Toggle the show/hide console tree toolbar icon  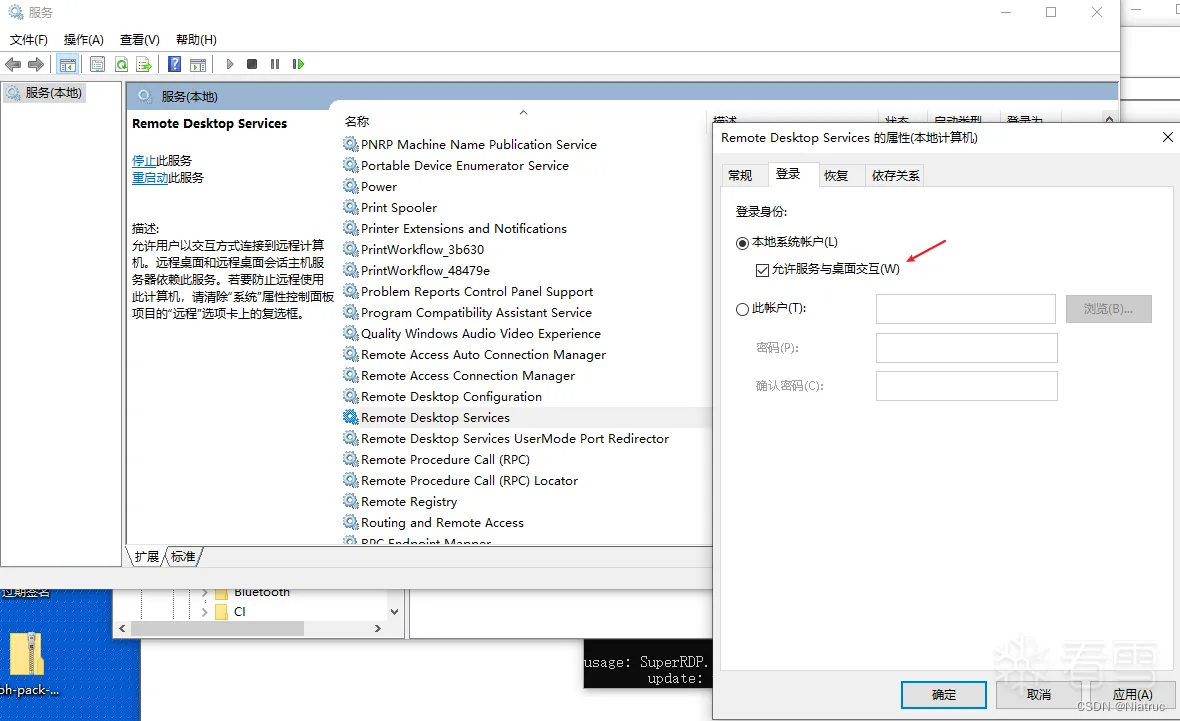pyautogui.click(x=67, y=65)
